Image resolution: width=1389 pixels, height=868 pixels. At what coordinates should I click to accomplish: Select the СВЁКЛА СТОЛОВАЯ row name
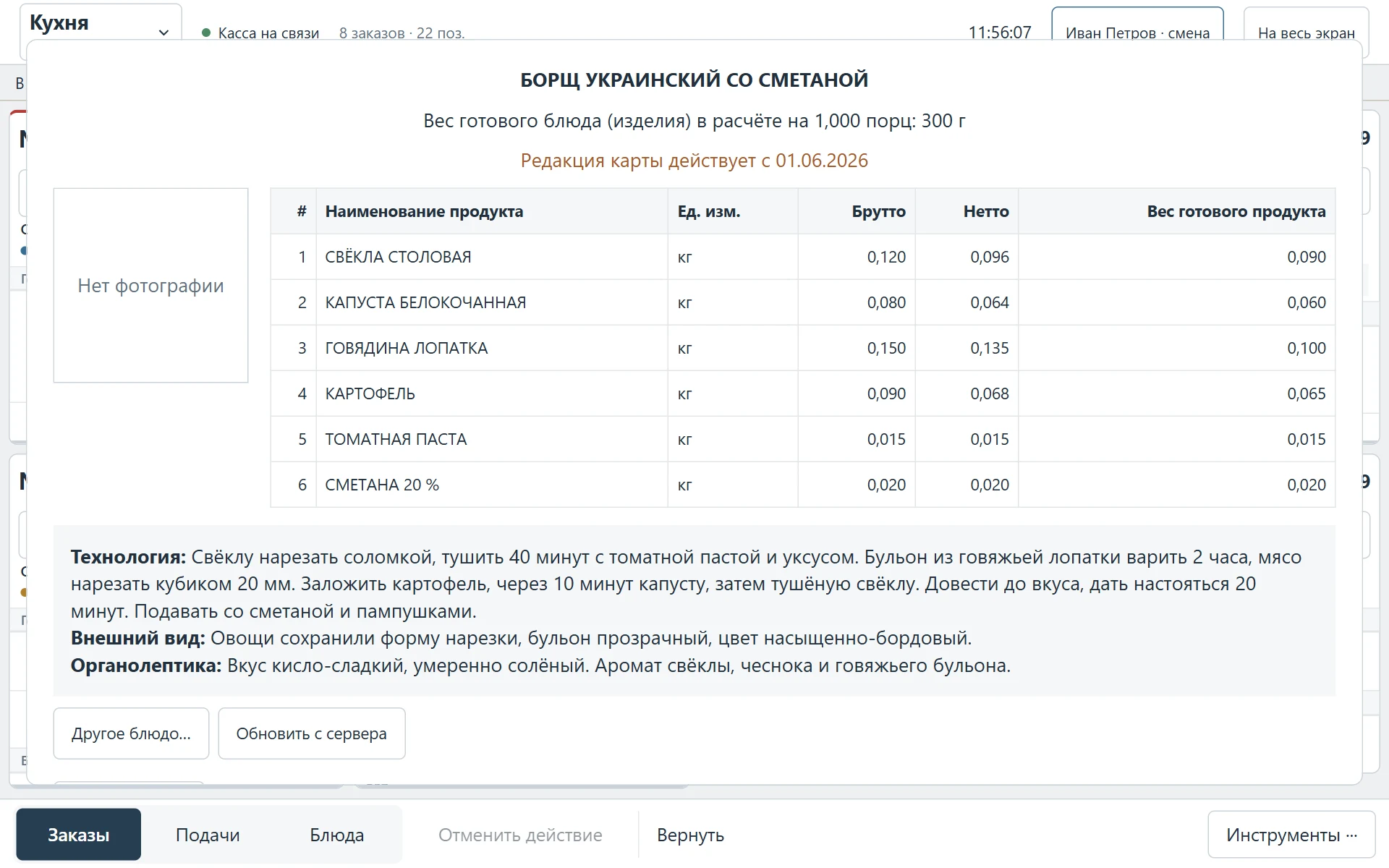pos(398,257)
